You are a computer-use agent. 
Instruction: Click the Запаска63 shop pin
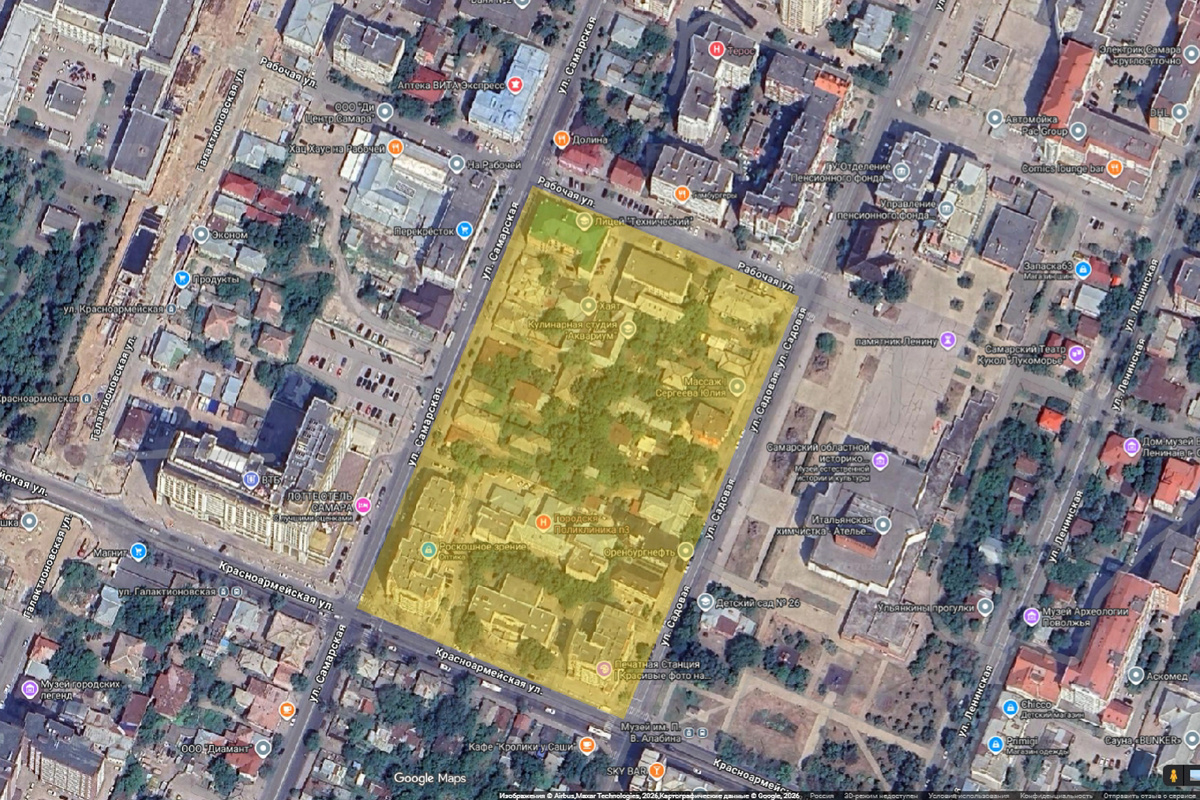1085,268
